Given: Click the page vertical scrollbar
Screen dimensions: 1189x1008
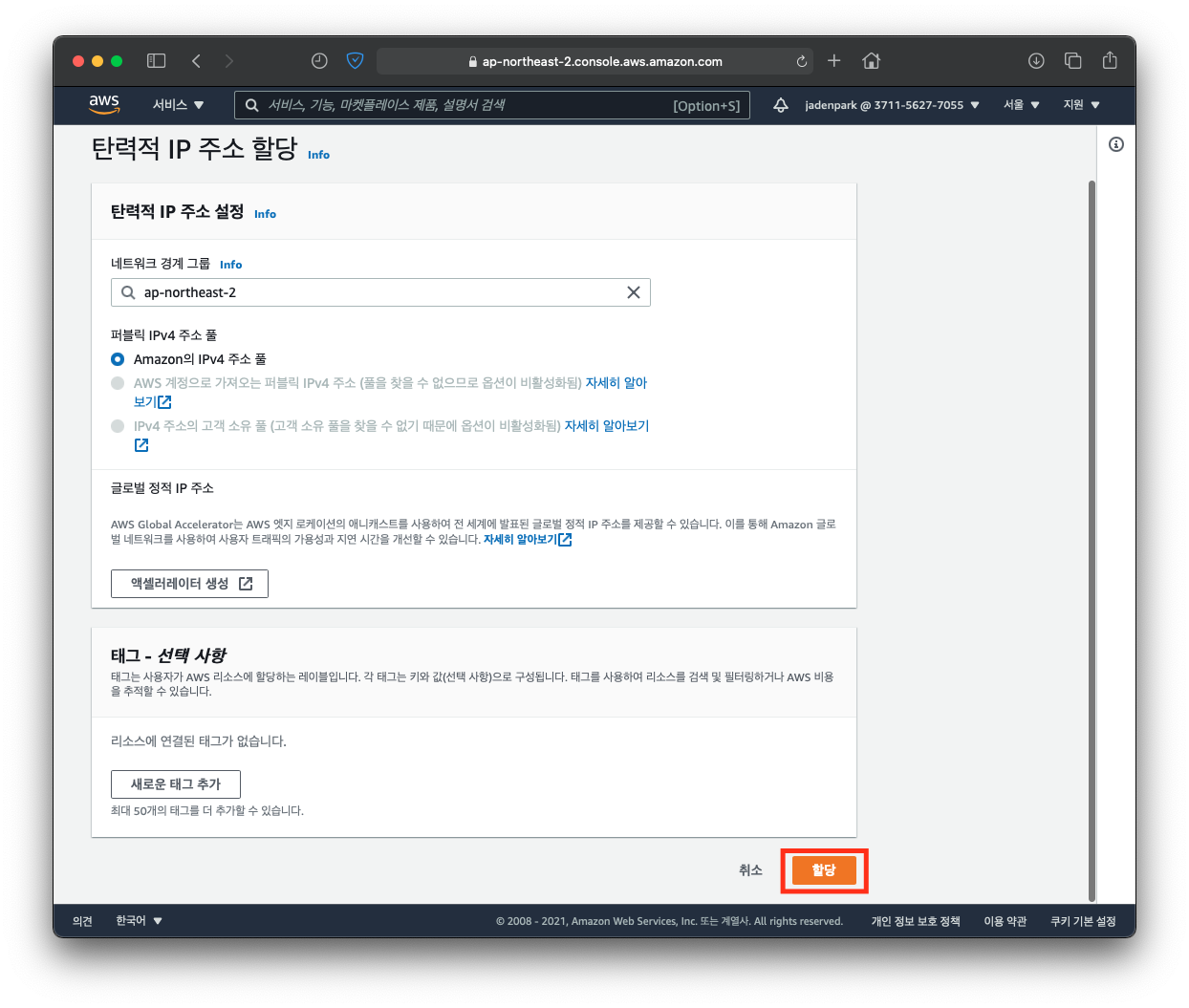Looking at the screenshot, I should click(x=1092, y=540).
